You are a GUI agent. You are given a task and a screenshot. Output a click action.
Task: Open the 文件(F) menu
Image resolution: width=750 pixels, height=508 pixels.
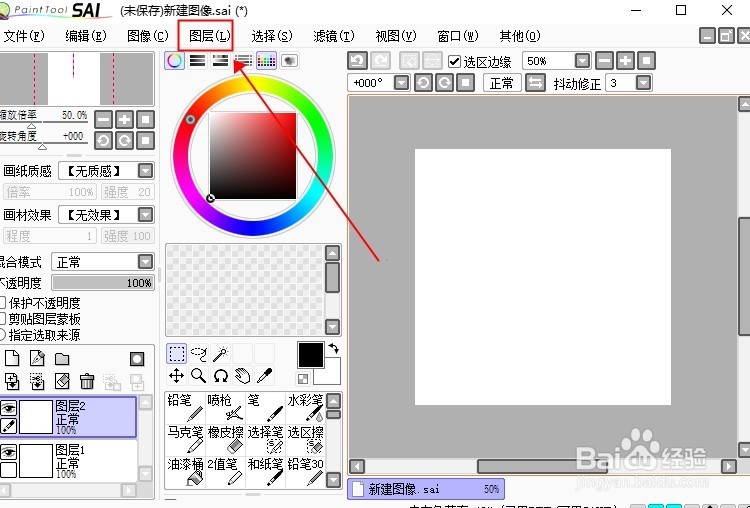24,36
